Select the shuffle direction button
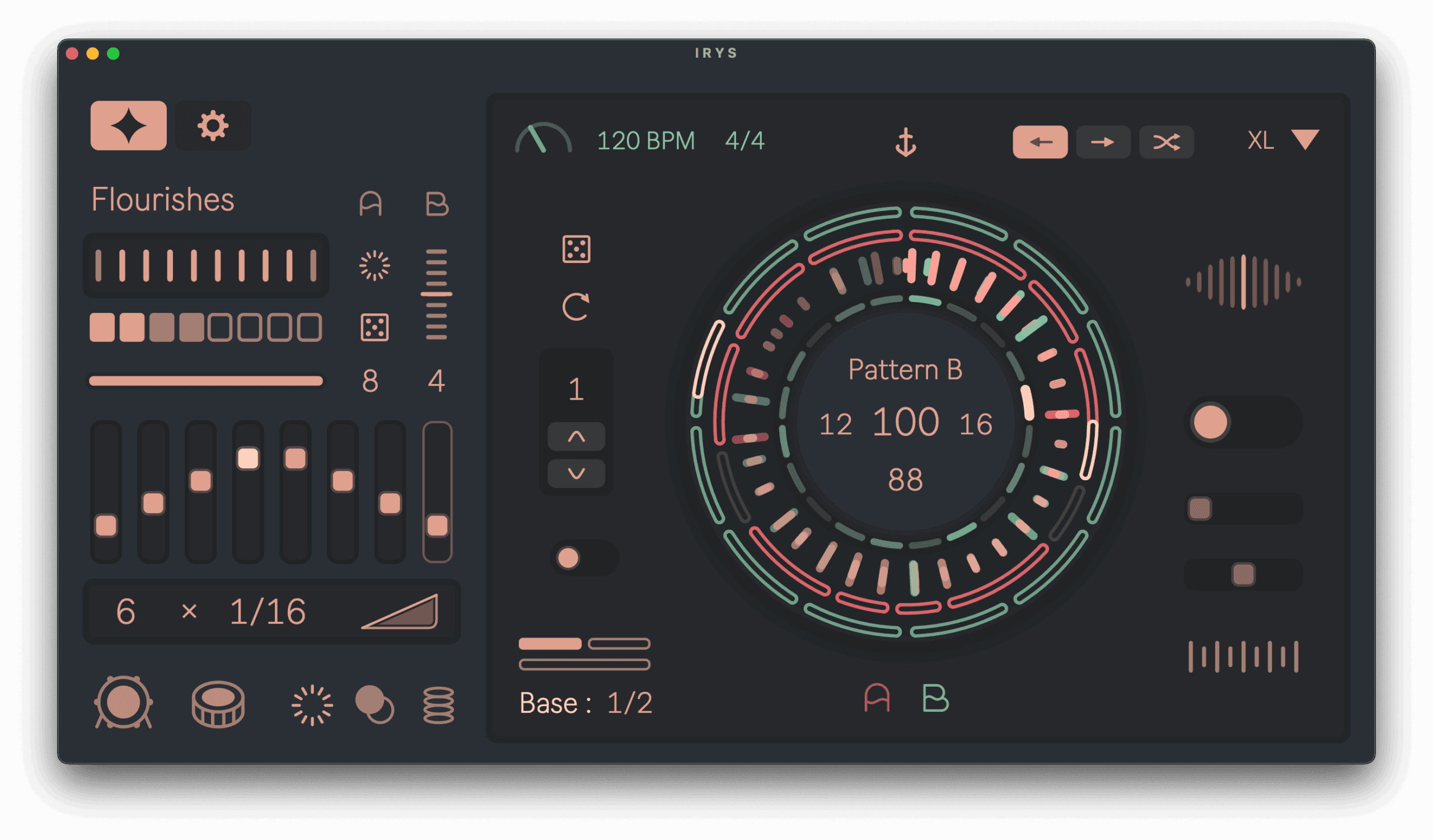The height and width of the screenshot is (840, 1433). coord(1167,142)
